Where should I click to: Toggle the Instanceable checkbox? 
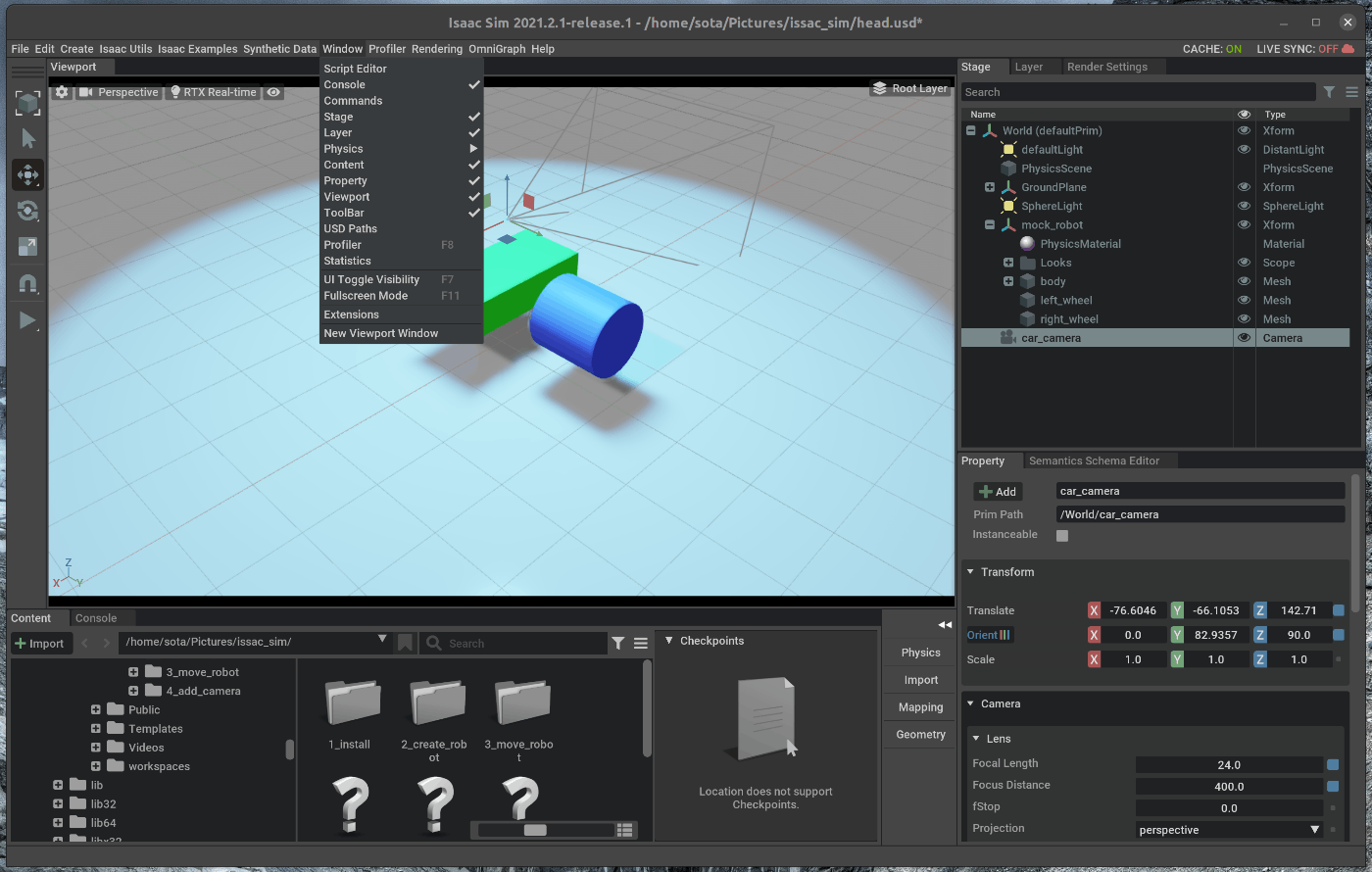point(1062,535)
